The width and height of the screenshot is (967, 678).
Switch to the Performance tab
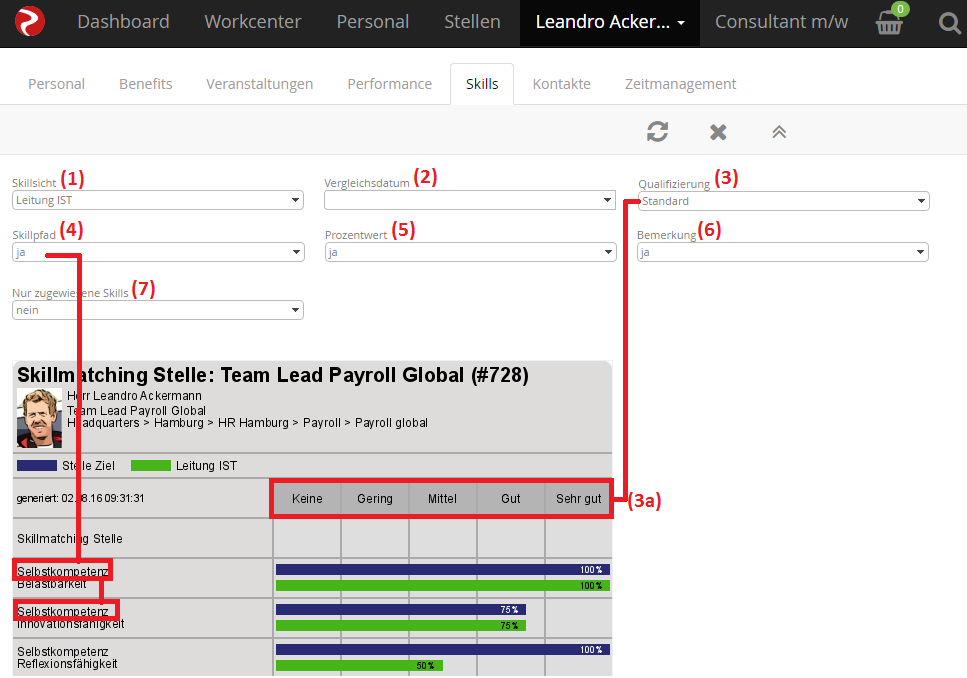pos(390,84)
